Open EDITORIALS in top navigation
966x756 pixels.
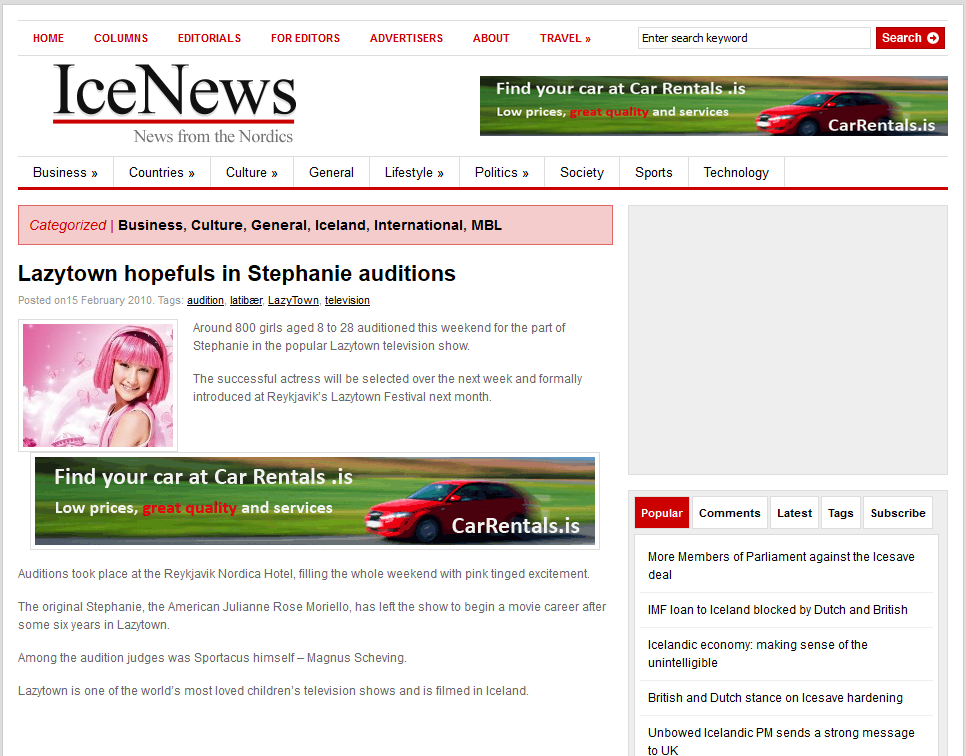click(209, 38)
